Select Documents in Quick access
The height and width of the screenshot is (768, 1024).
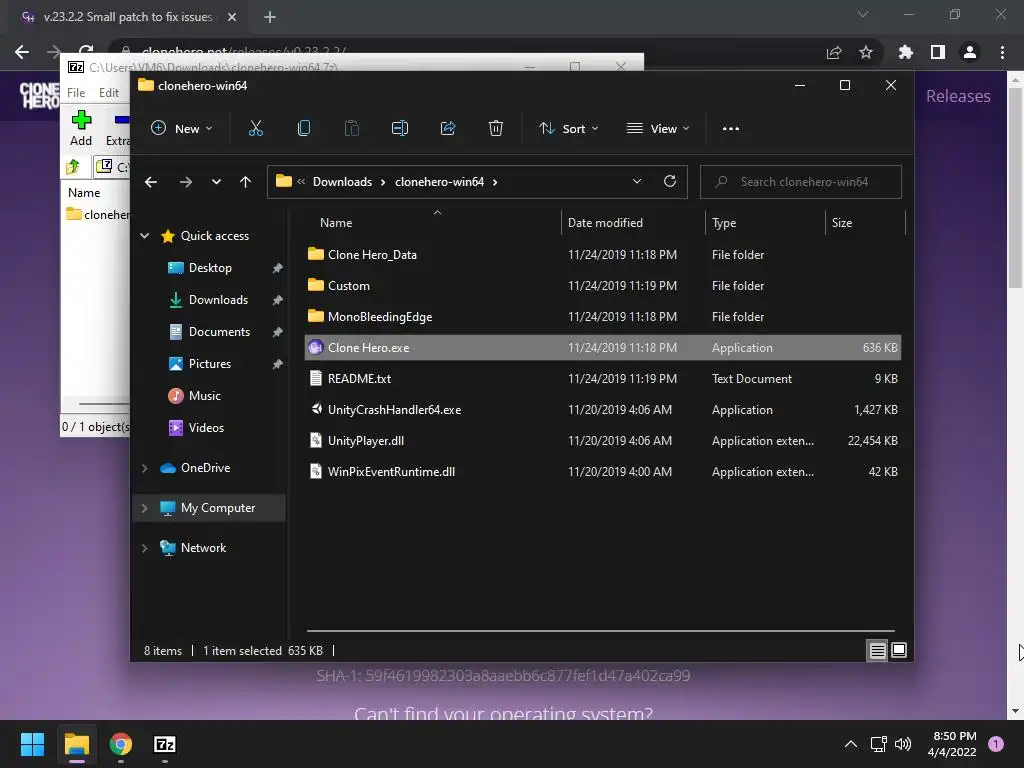[219, 332]
